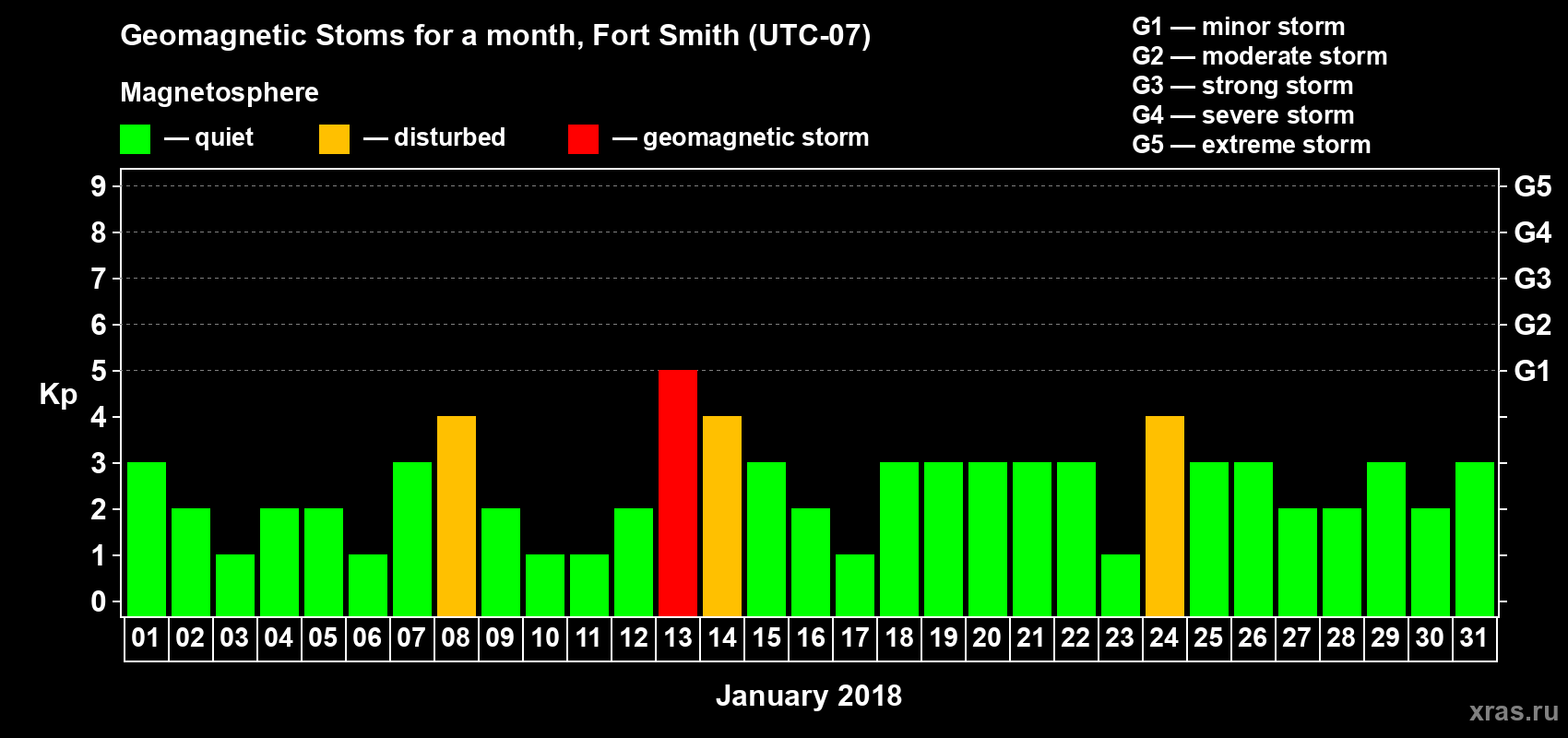Viewport: 1568px width, 738px height.
Task: Click day label 01 on the axis
Action: (146, 637)
